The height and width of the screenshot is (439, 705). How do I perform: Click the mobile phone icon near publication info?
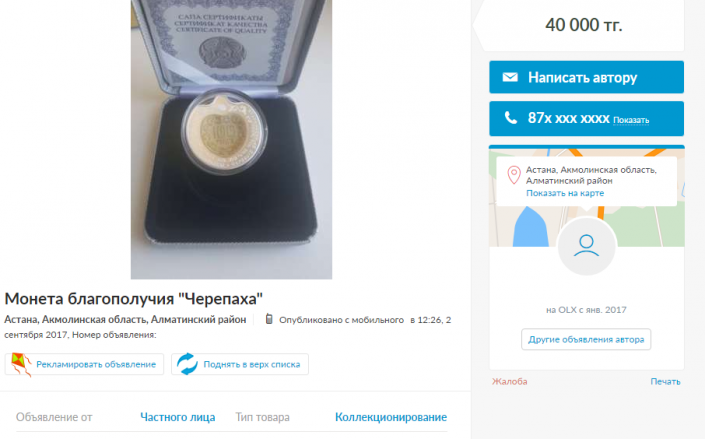pos(269,319)
